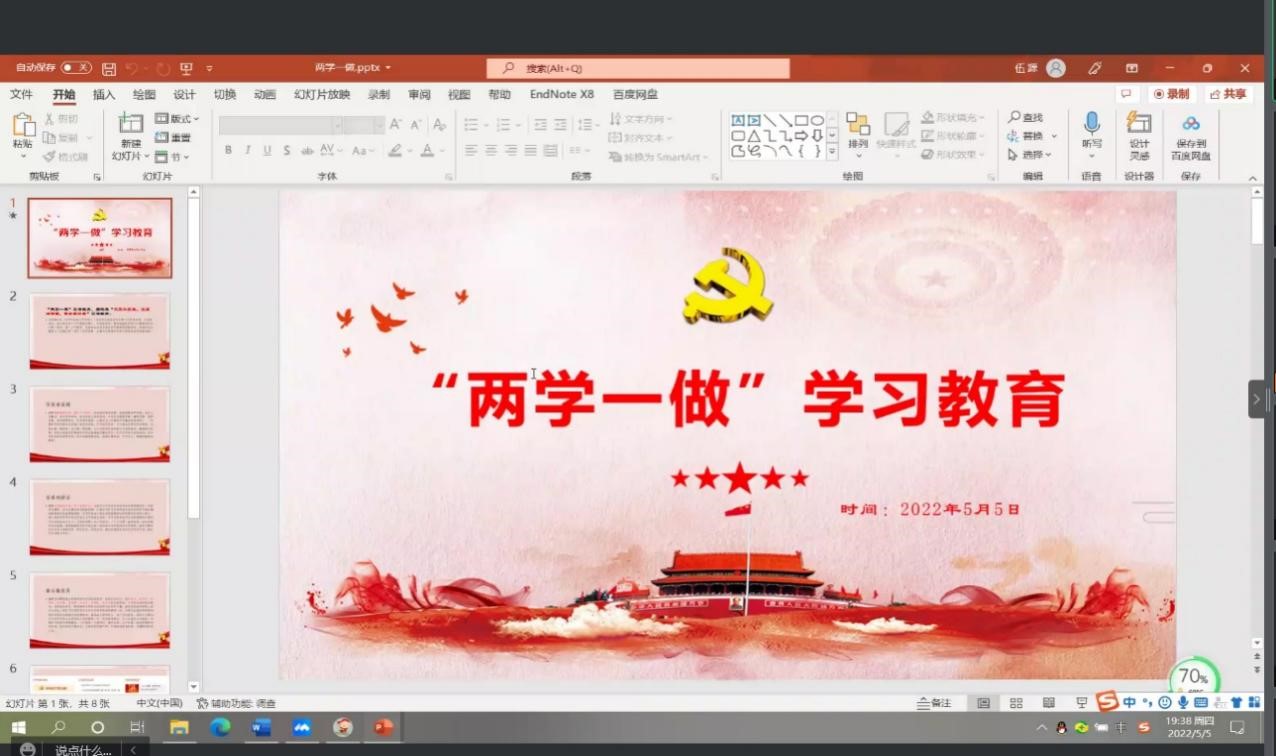1276x756 pixels.
Task: Click the Find (查找) magnifier tool
Action: 1027,118
